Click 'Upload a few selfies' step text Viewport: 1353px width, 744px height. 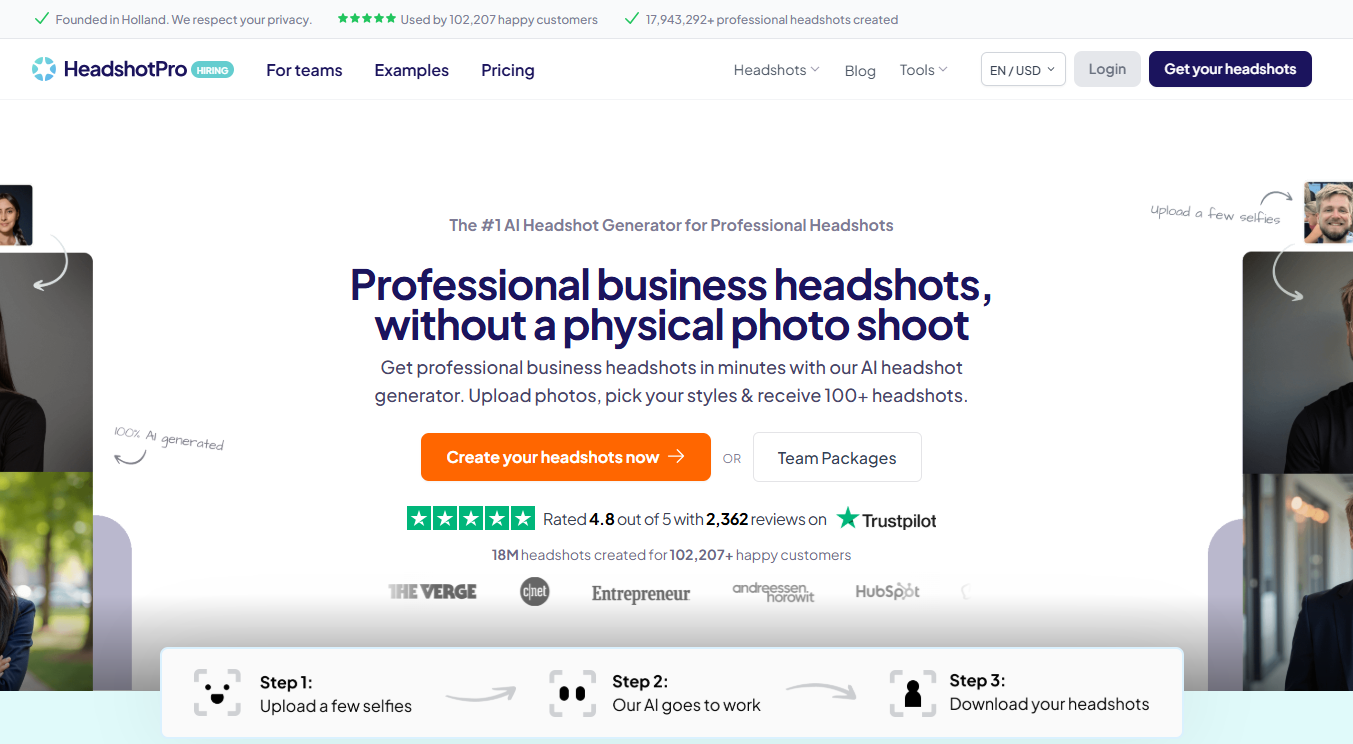click(x=336, y=706)
